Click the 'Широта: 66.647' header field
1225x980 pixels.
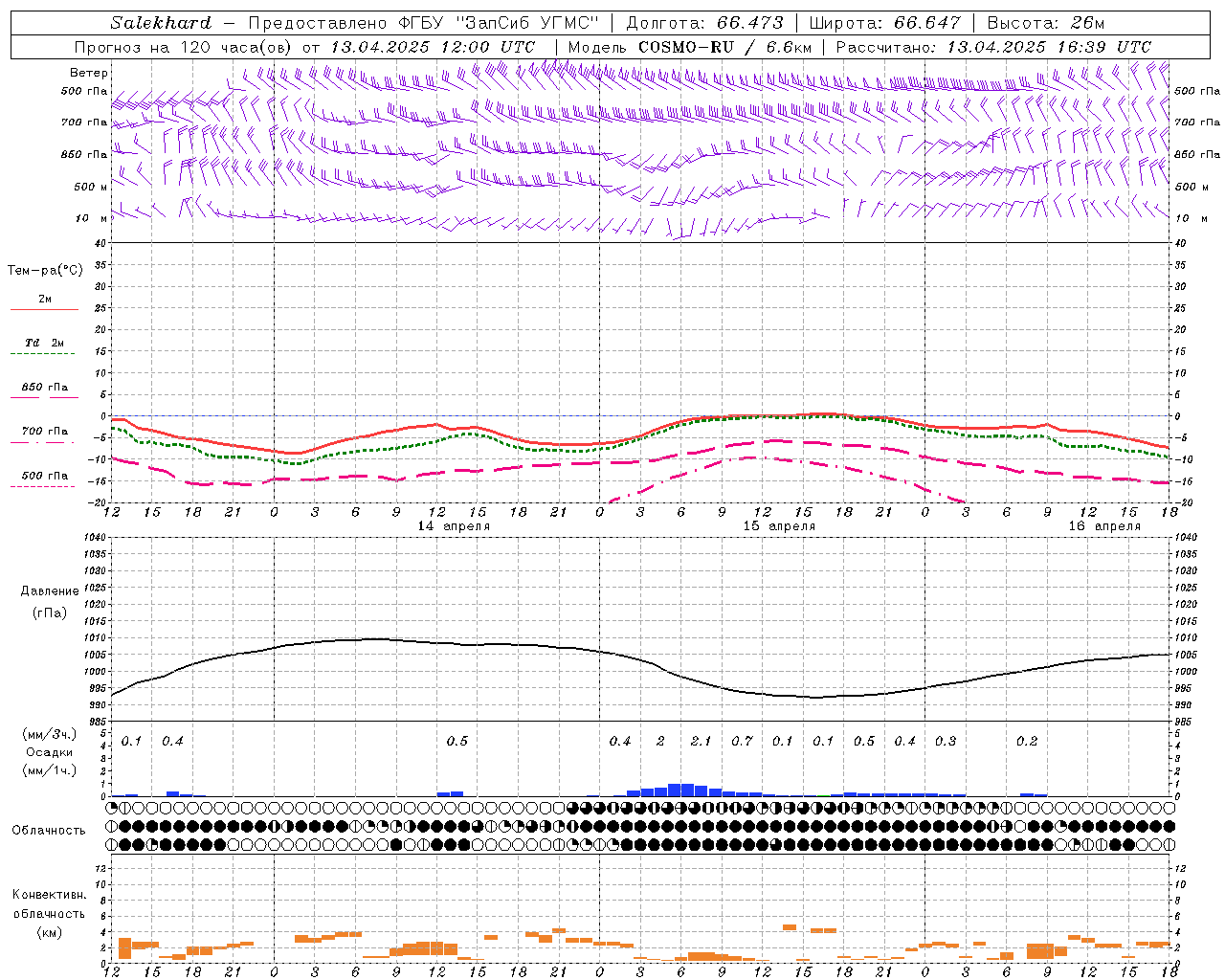coord(884,23)
